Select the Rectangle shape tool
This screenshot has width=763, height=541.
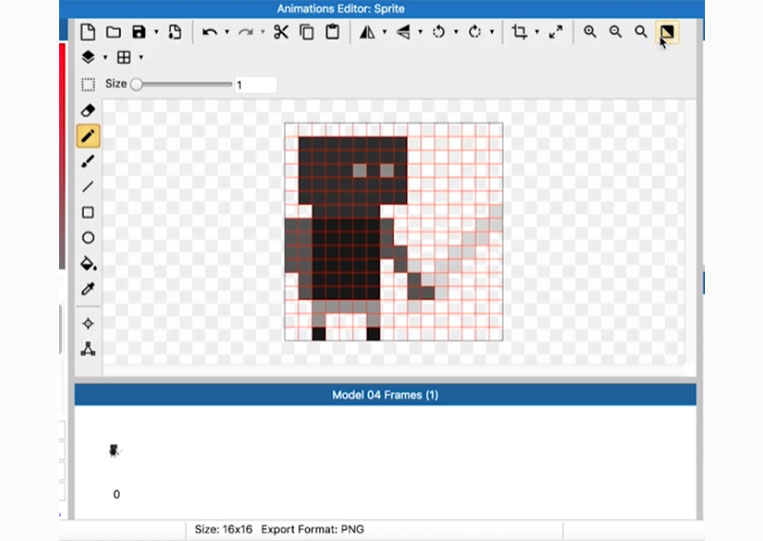tap(88, 213)
